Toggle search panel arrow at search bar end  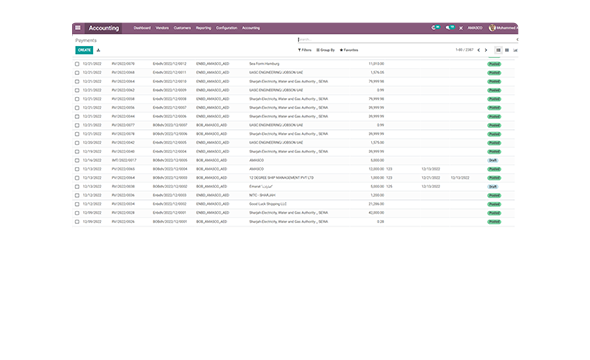[x=517, y=39]
